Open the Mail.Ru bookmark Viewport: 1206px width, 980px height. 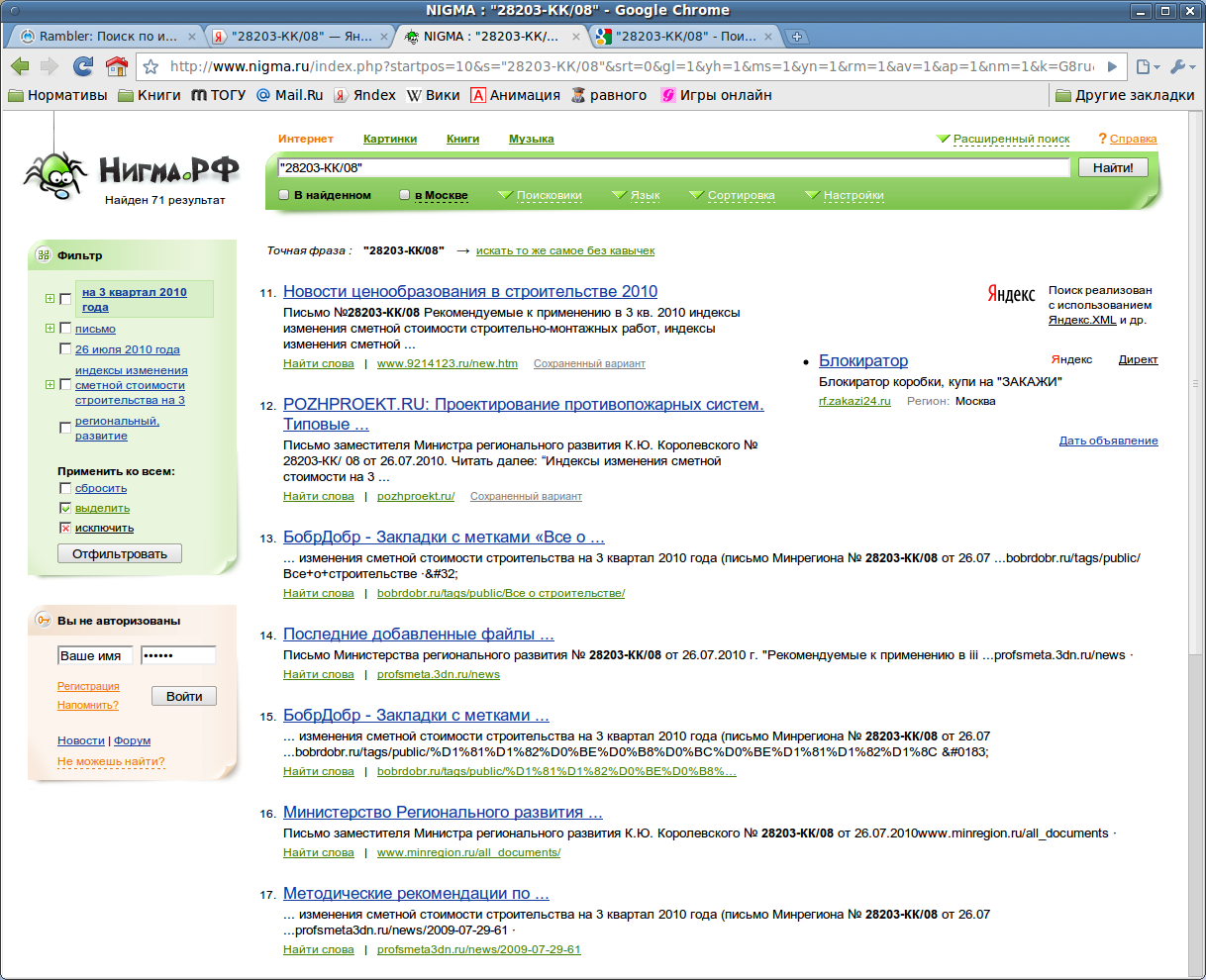point(289,95)
